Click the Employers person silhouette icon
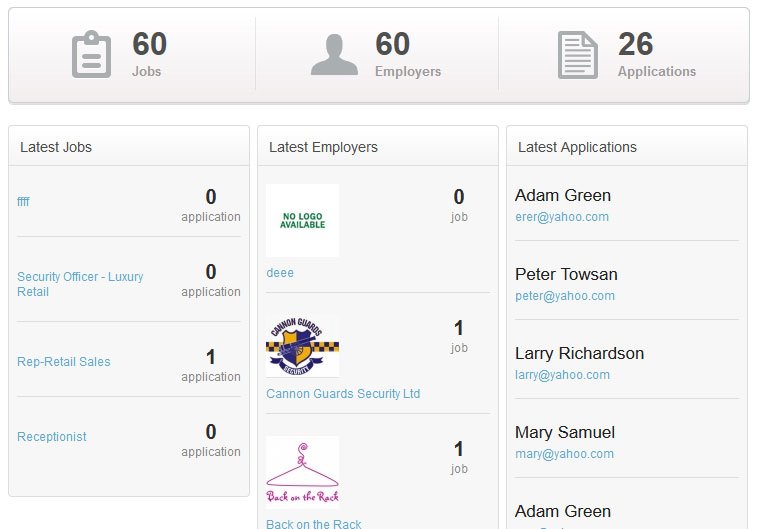 coord(333,54)
